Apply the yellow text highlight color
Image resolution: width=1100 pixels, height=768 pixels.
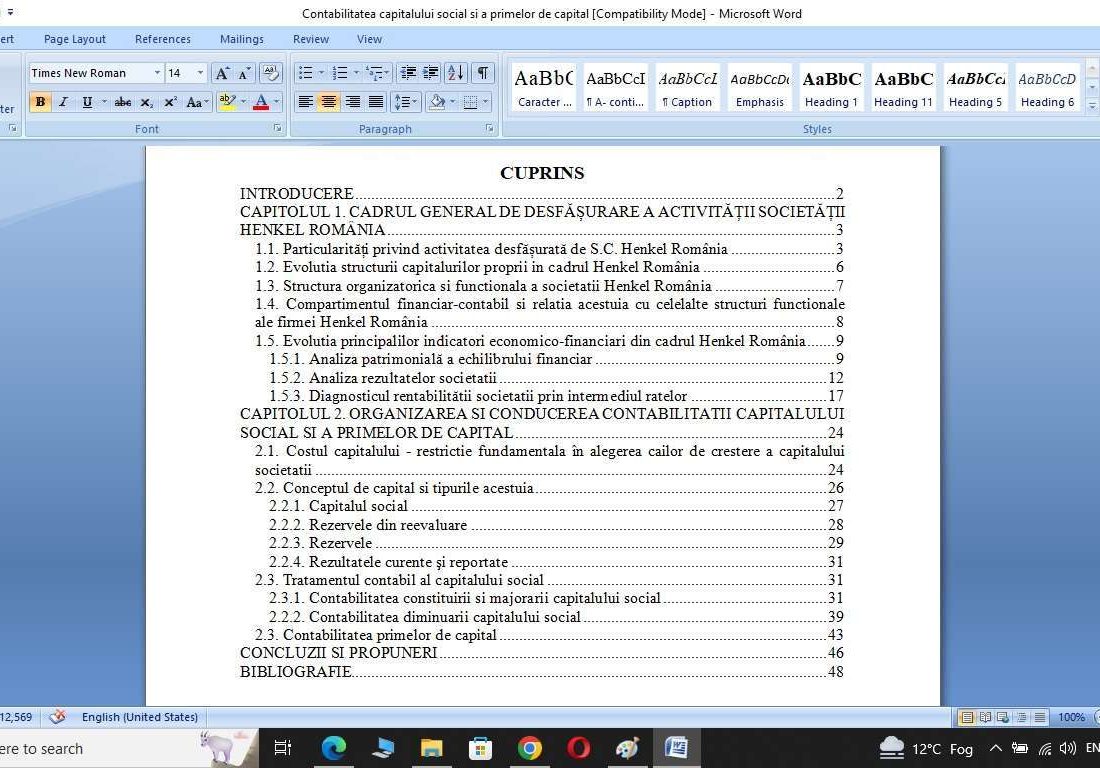tap(227, 102)
